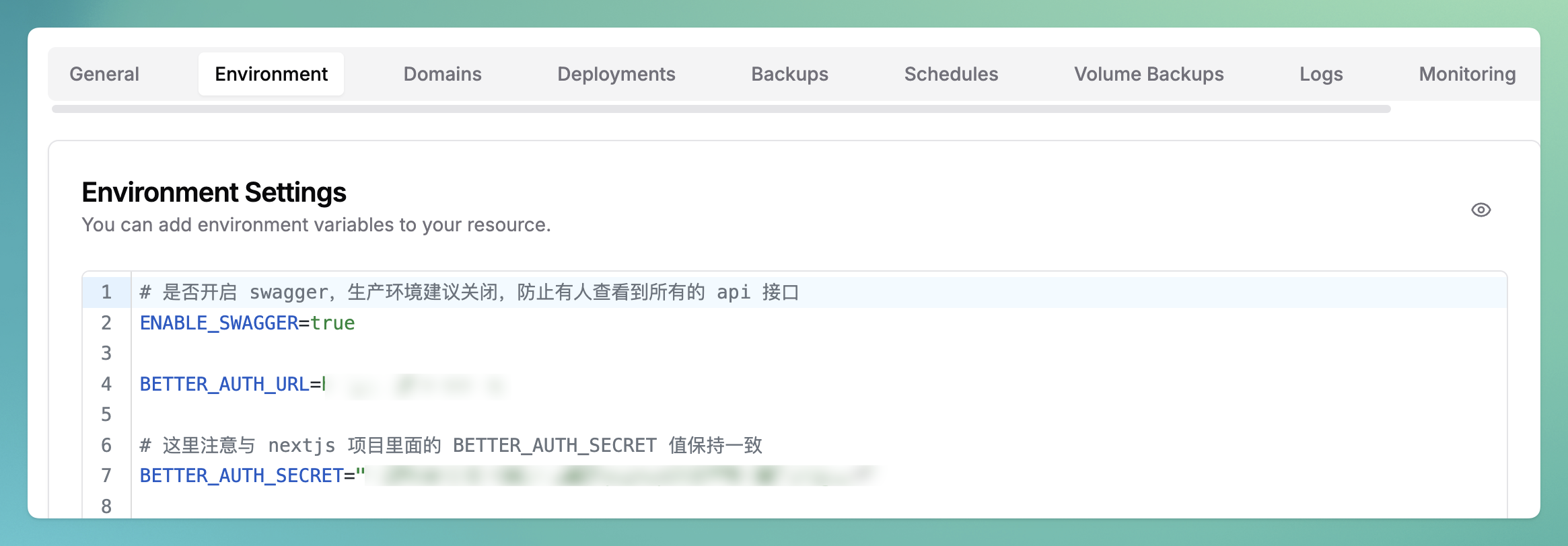Click the BETTER_AUTH_SECRET variable name

click(x=242, y=475)
